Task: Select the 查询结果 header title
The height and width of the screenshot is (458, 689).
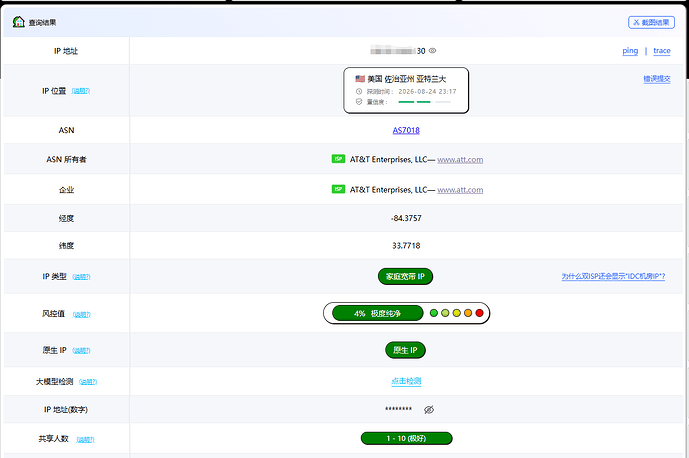Action: pyautogui.click(x=43, y=22)
